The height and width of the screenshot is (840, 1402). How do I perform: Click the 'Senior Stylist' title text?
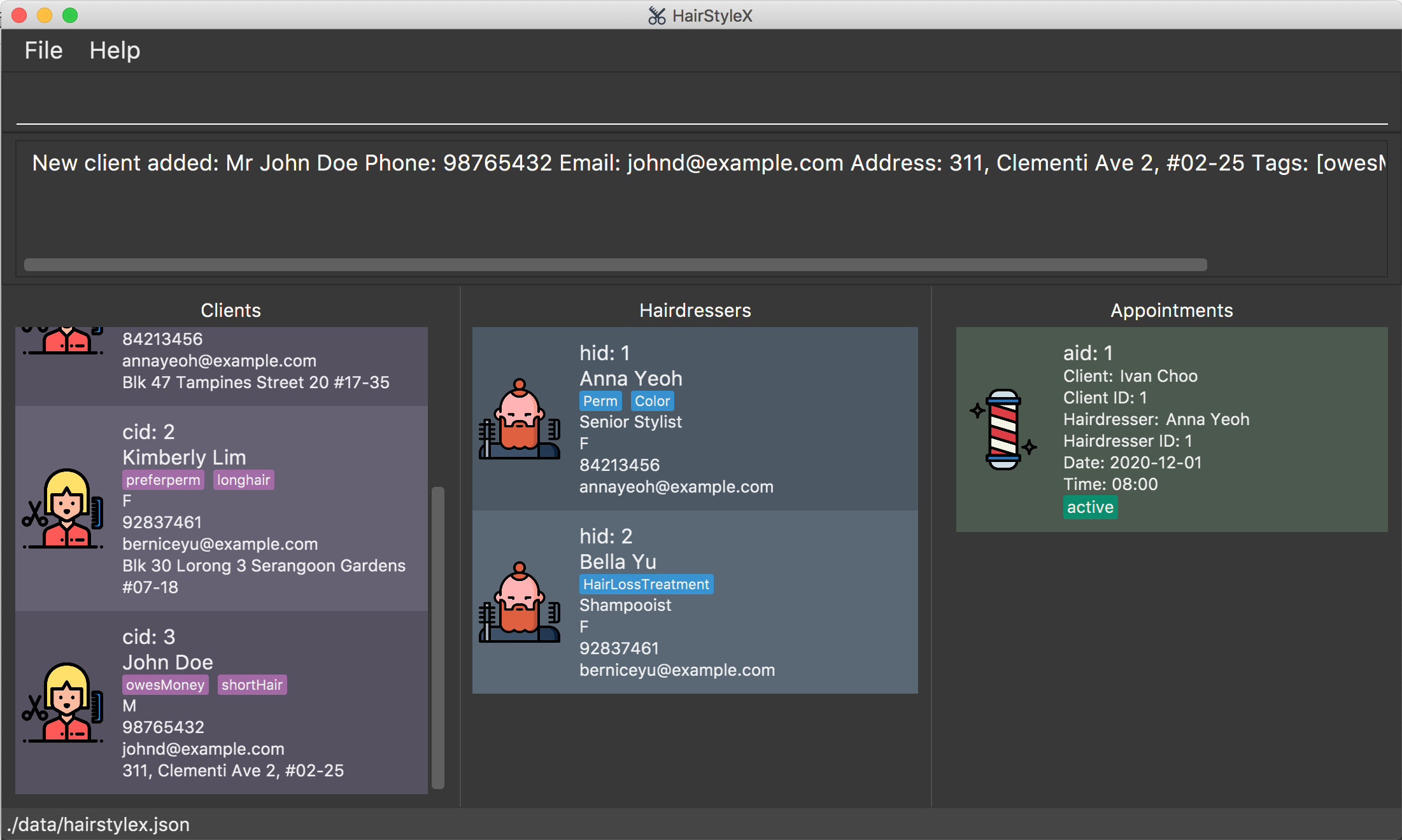point(630,422)
